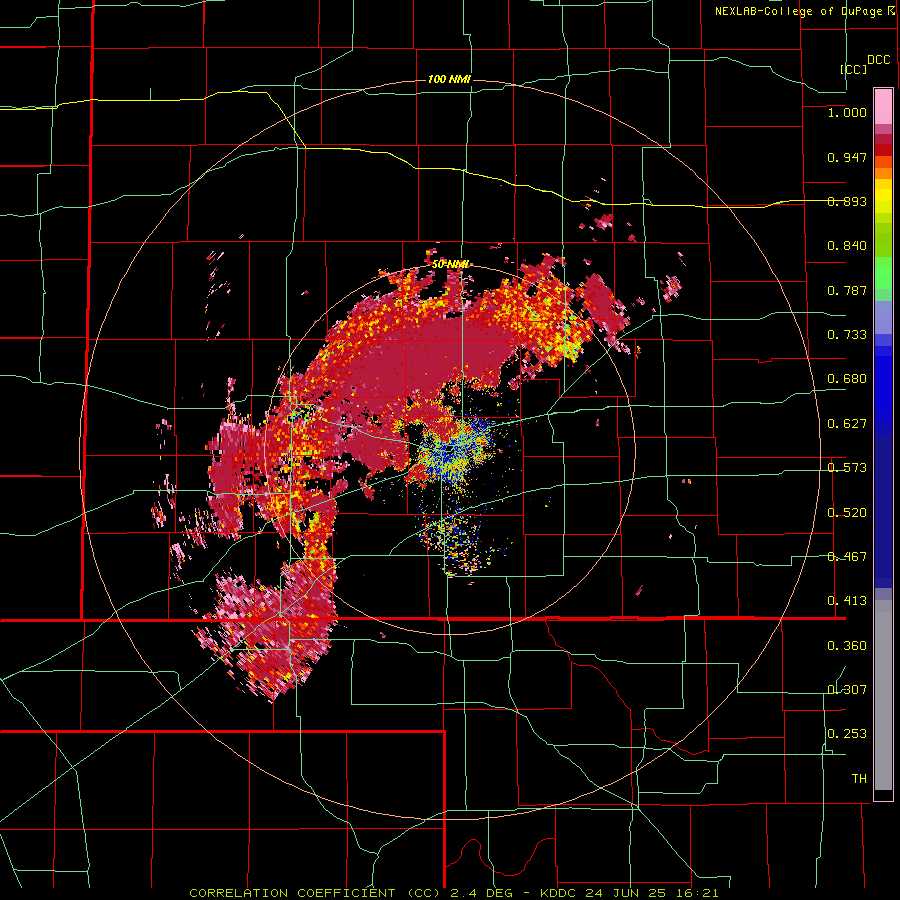Click the 50 NMI range ring label
The height and width of the screenshot is (900, 900).
pyautogui.click(x=450, y=264)
